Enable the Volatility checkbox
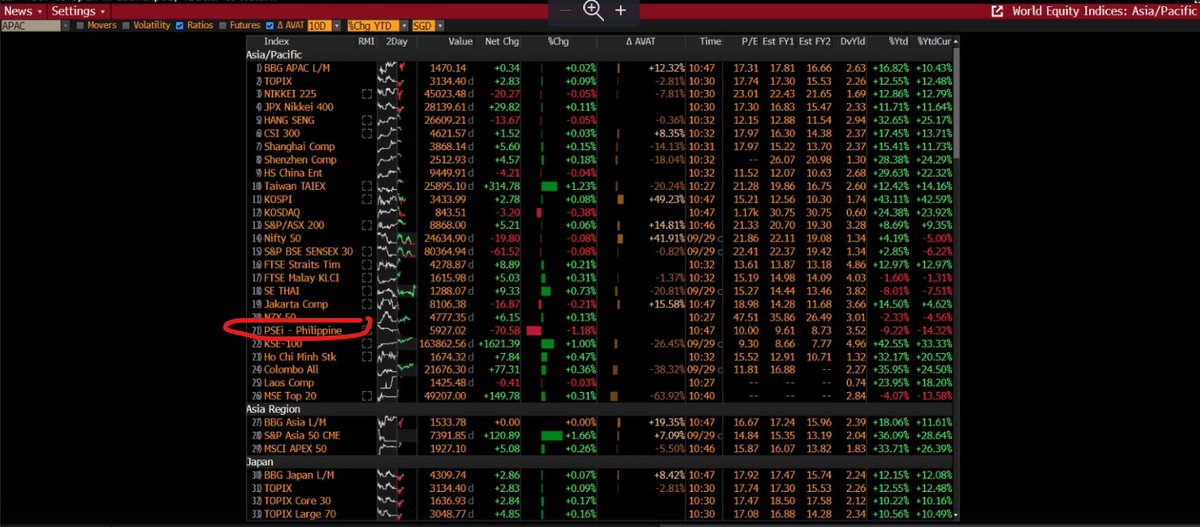This screenshot has height=527, width=1200. pos(125,24)
